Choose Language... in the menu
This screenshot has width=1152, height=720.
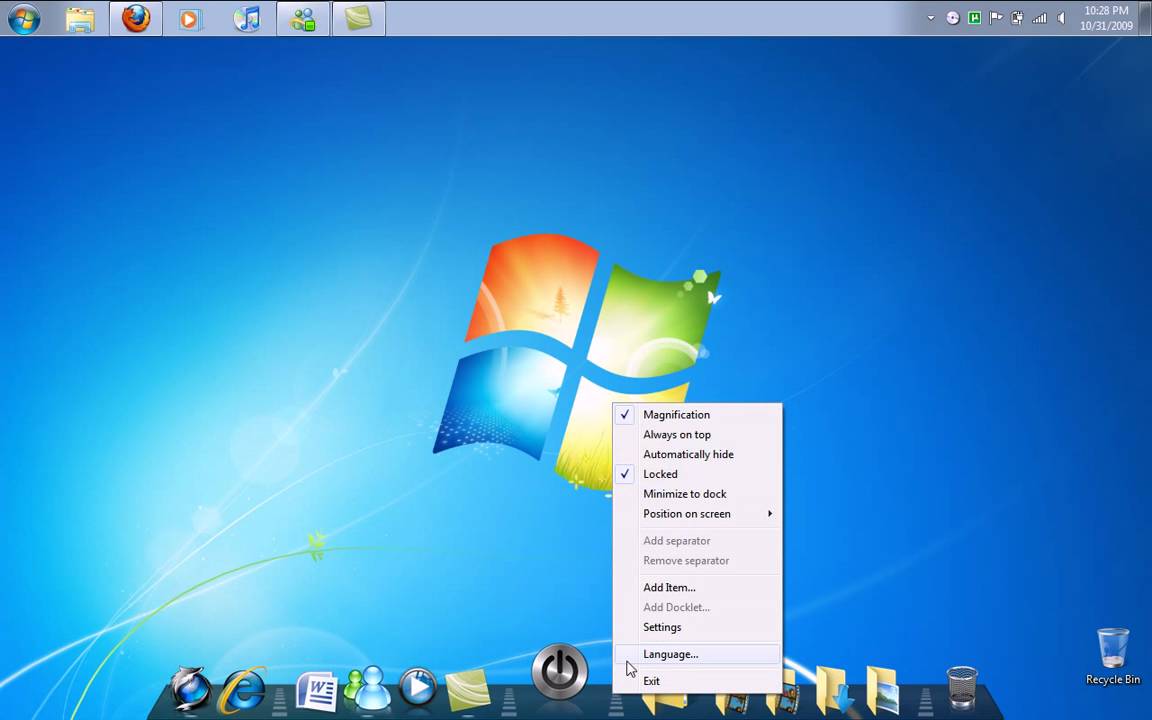pos(698,654)
